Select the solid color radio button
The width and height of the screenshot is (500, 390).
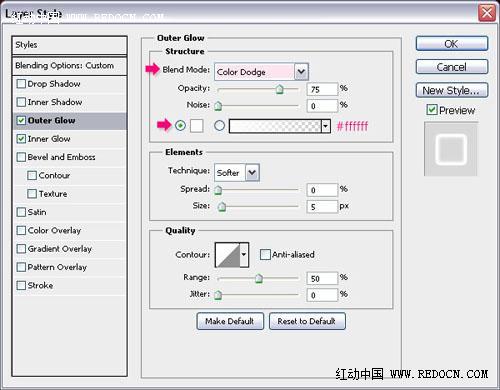pos(180,126)
